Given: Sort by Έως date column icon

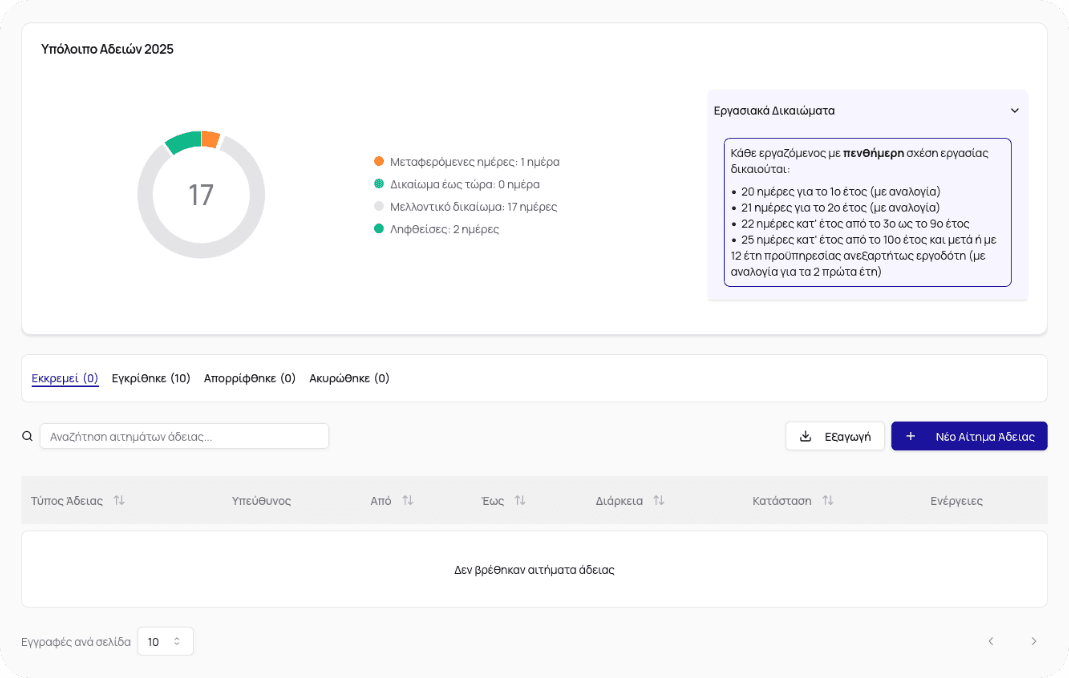Looking at the screenshot, I should click(520, 500).
